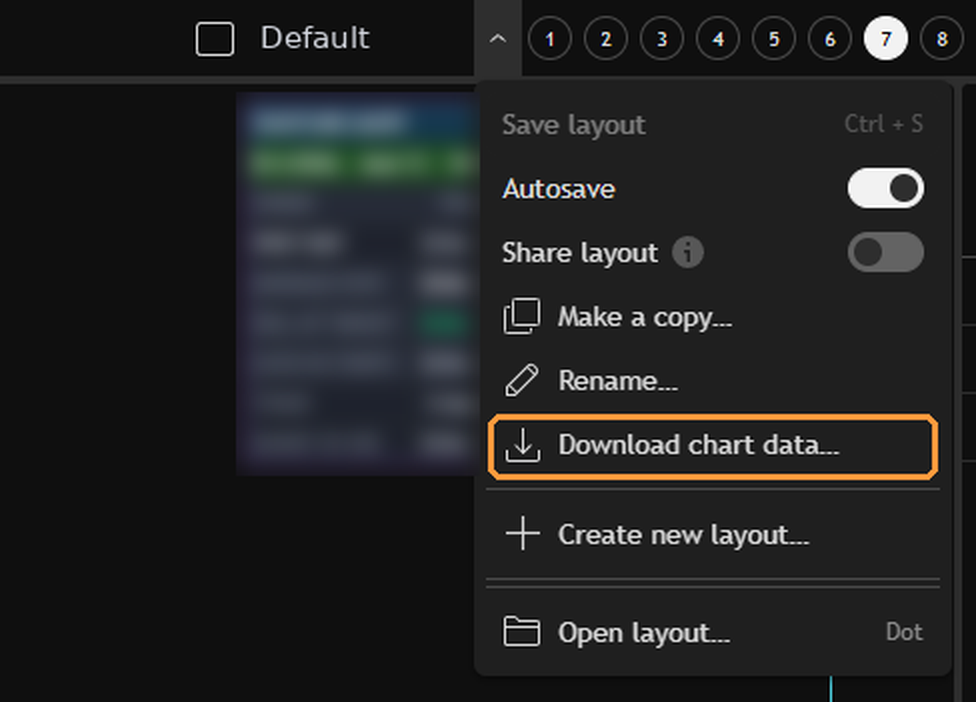Click the blurred chart preview thumbnail

pyautogui.click(x=356, y=284)
